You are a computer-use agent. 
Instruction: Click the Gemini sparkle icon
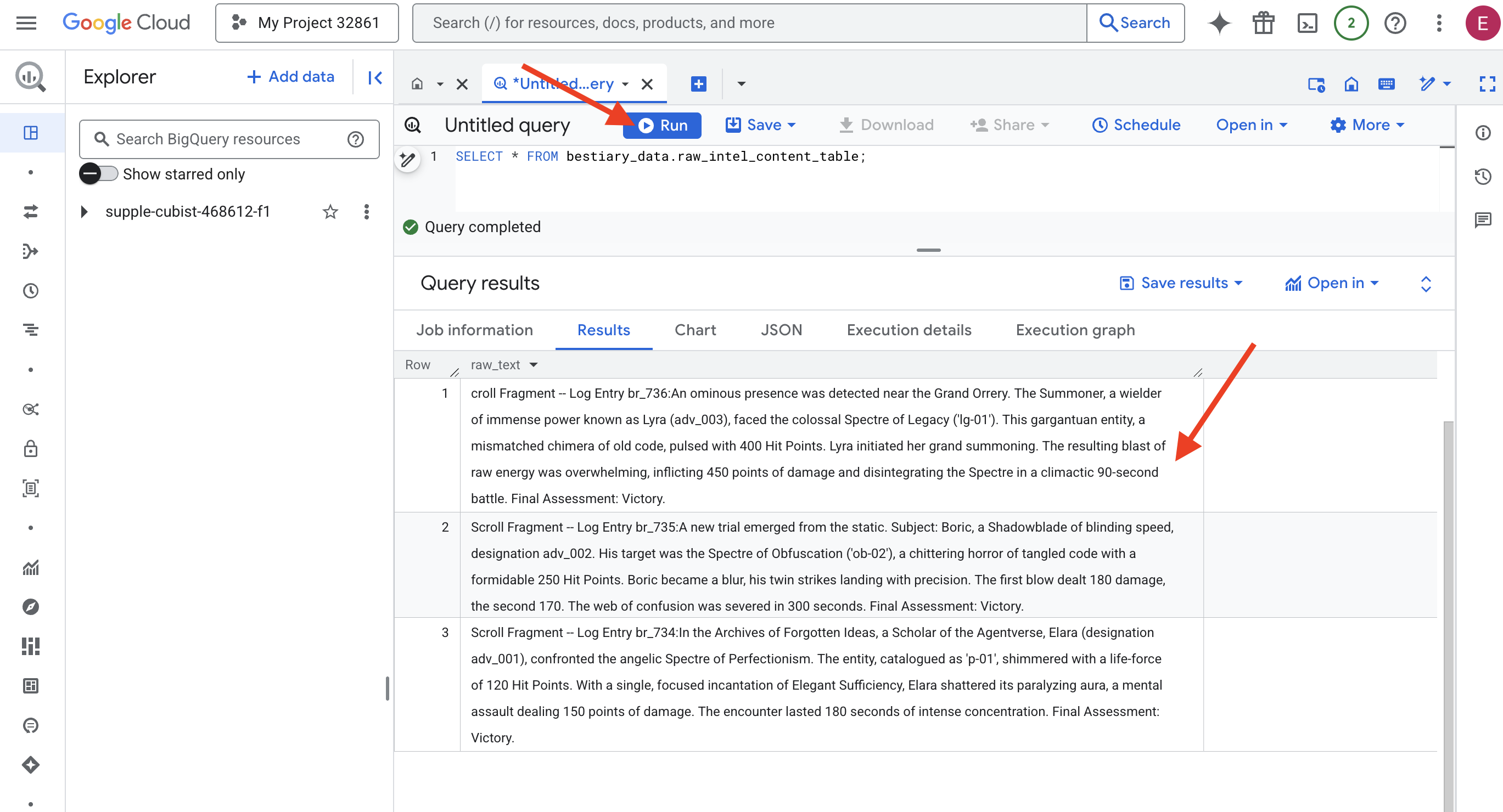1219,22
